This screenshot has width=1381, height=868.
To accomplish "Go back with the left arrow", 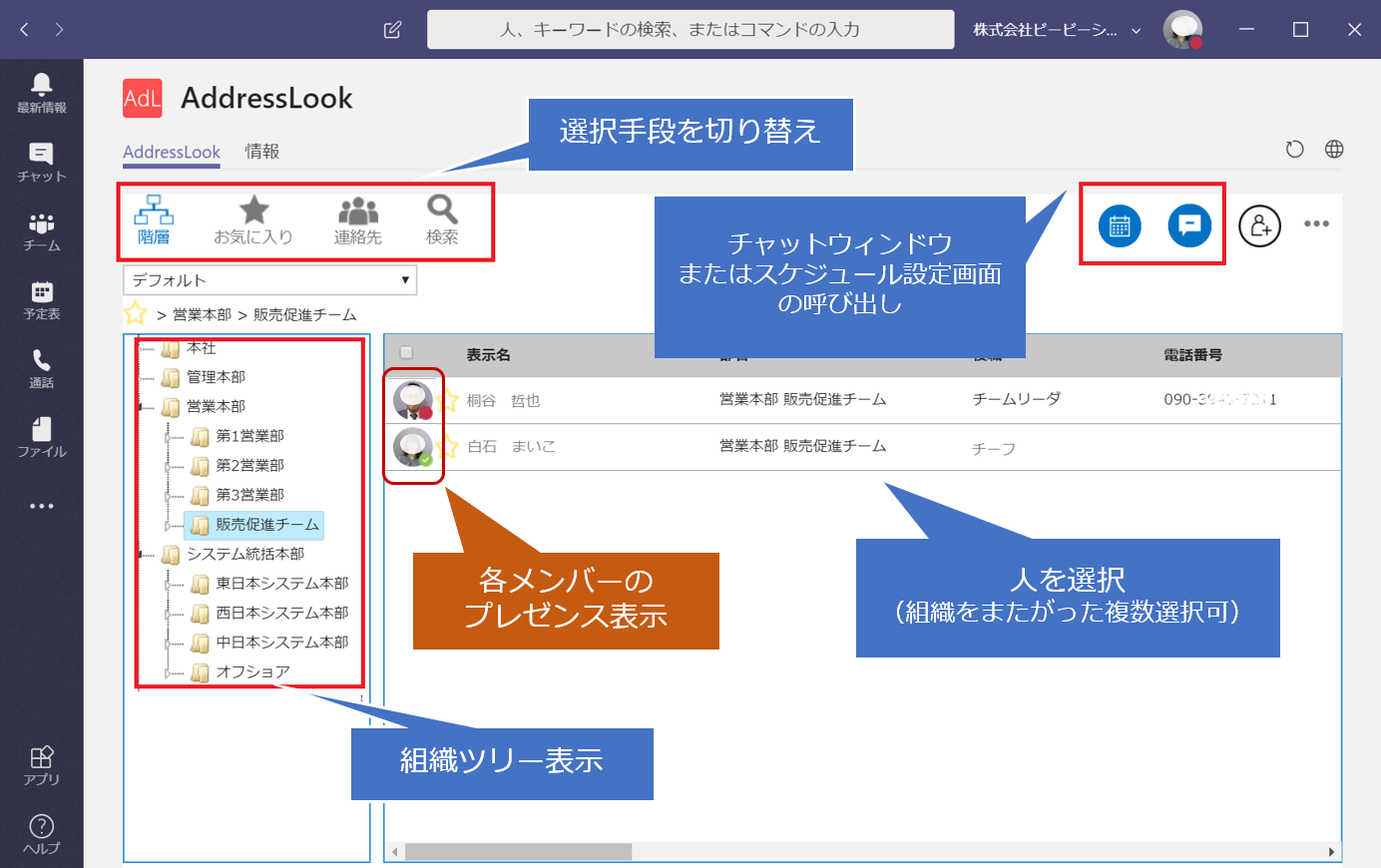I will point(25,30).
